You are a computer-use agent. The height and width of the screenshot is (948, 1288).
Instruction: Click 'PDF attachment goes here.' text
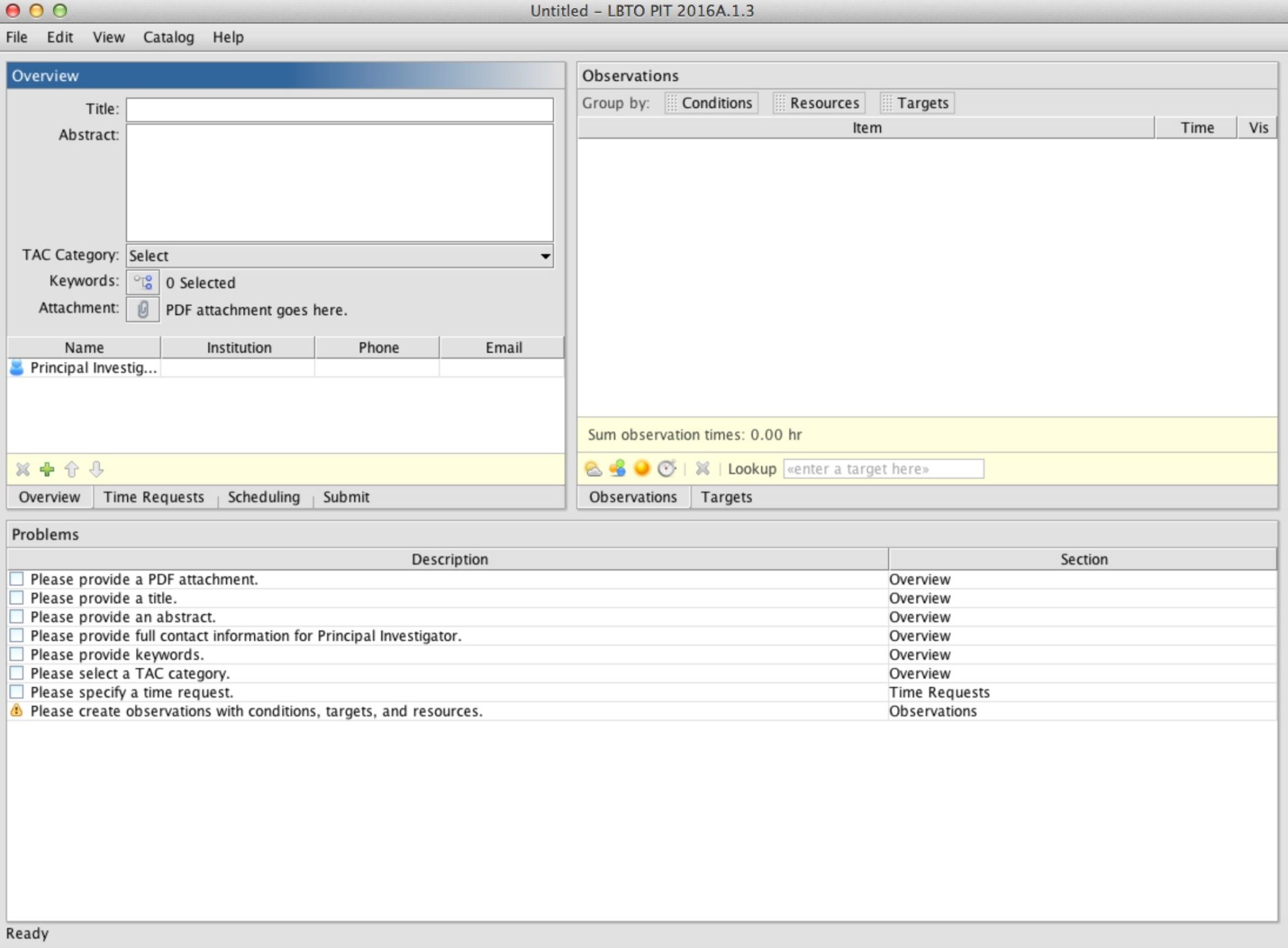[257, 310]
